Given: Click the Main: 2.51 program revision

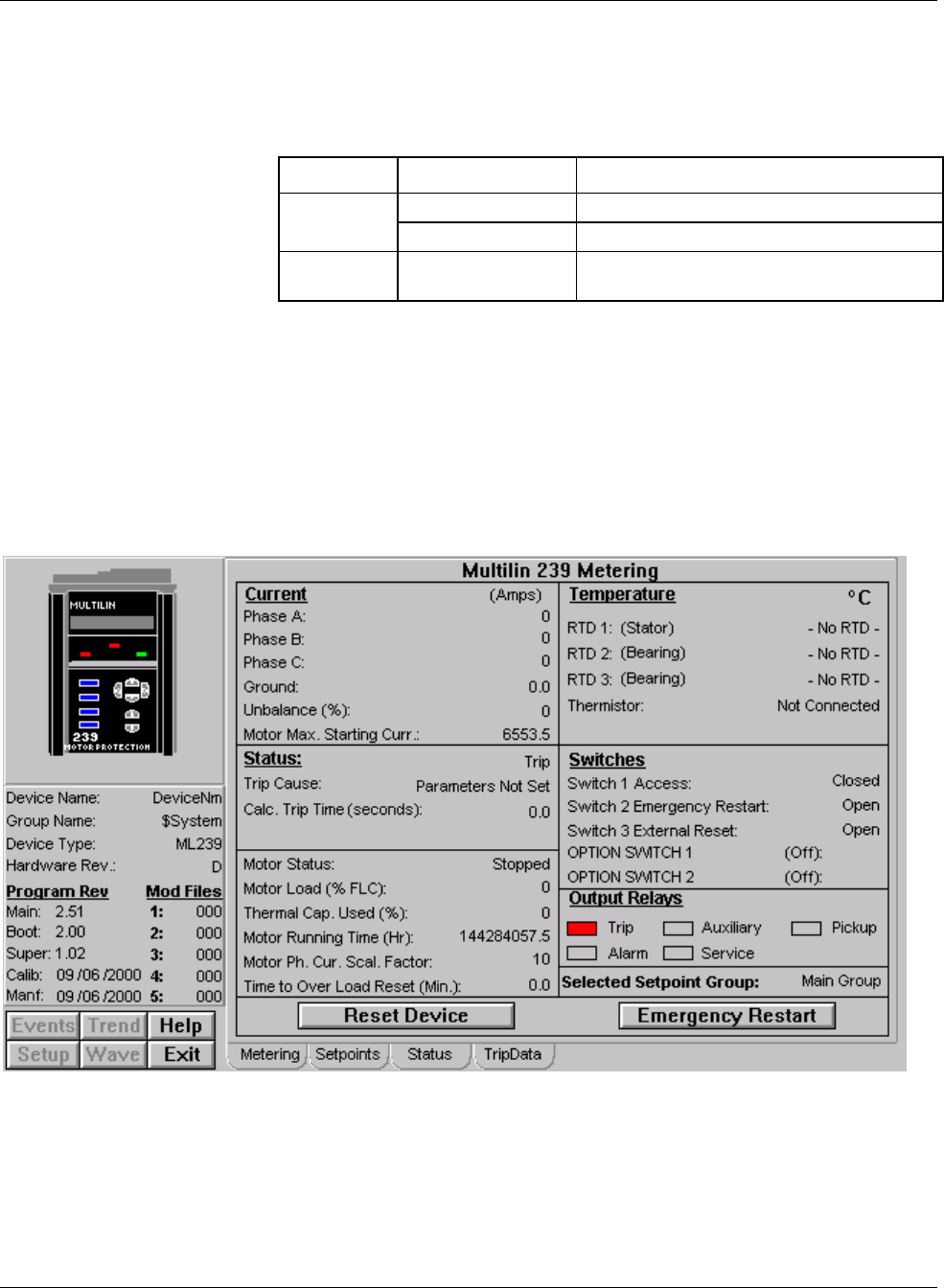Looking at the screenshot, I should [x=45, y=912].
